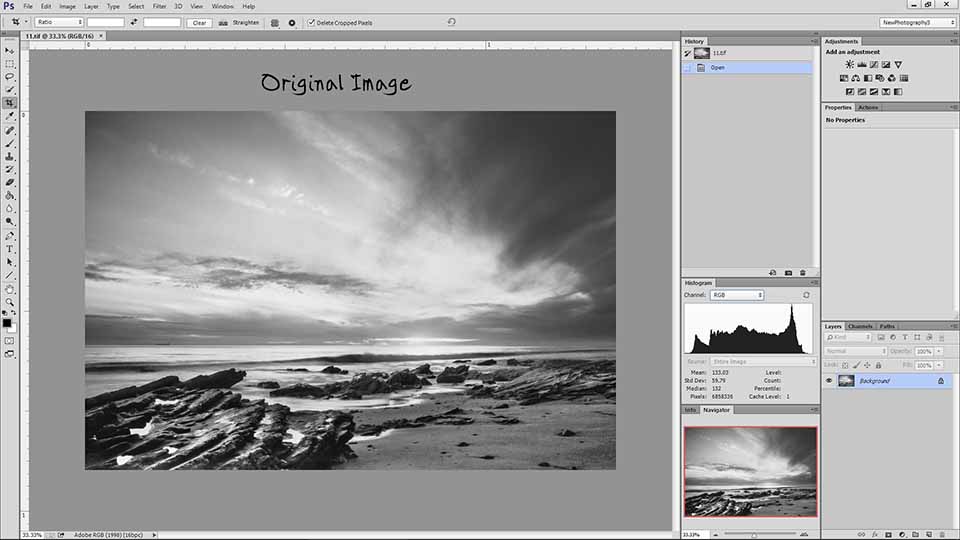Add a Brightness/Contrast adjustment
Screen dimensions: 960x540
coord(850,64)
